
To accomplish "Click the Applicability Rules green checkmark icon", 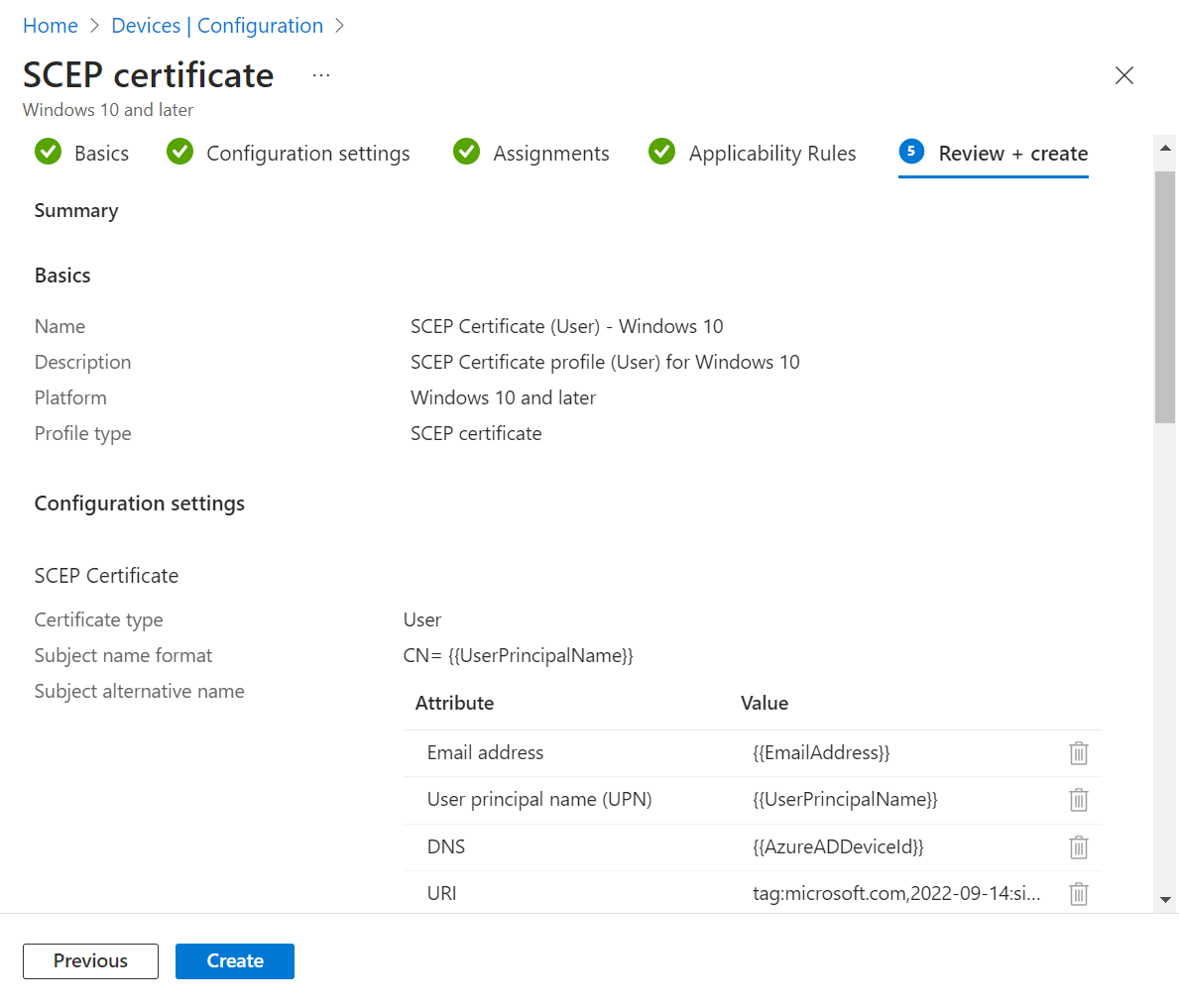I will tap(661, 152).
